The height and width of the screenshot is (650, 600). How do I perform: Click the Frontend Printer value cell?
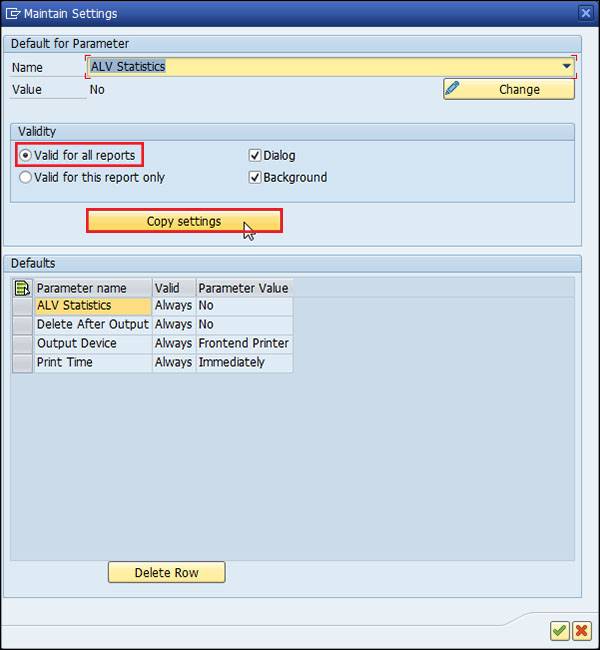(x=244, y=344)
